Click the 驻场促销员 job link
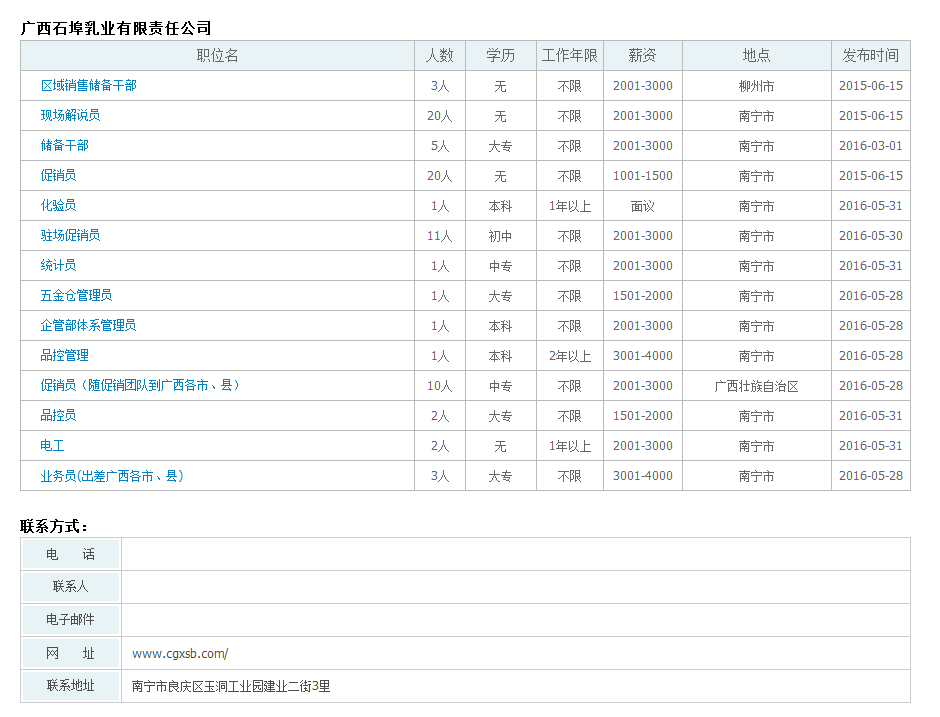The image size is (940, 717). [70, 236]
